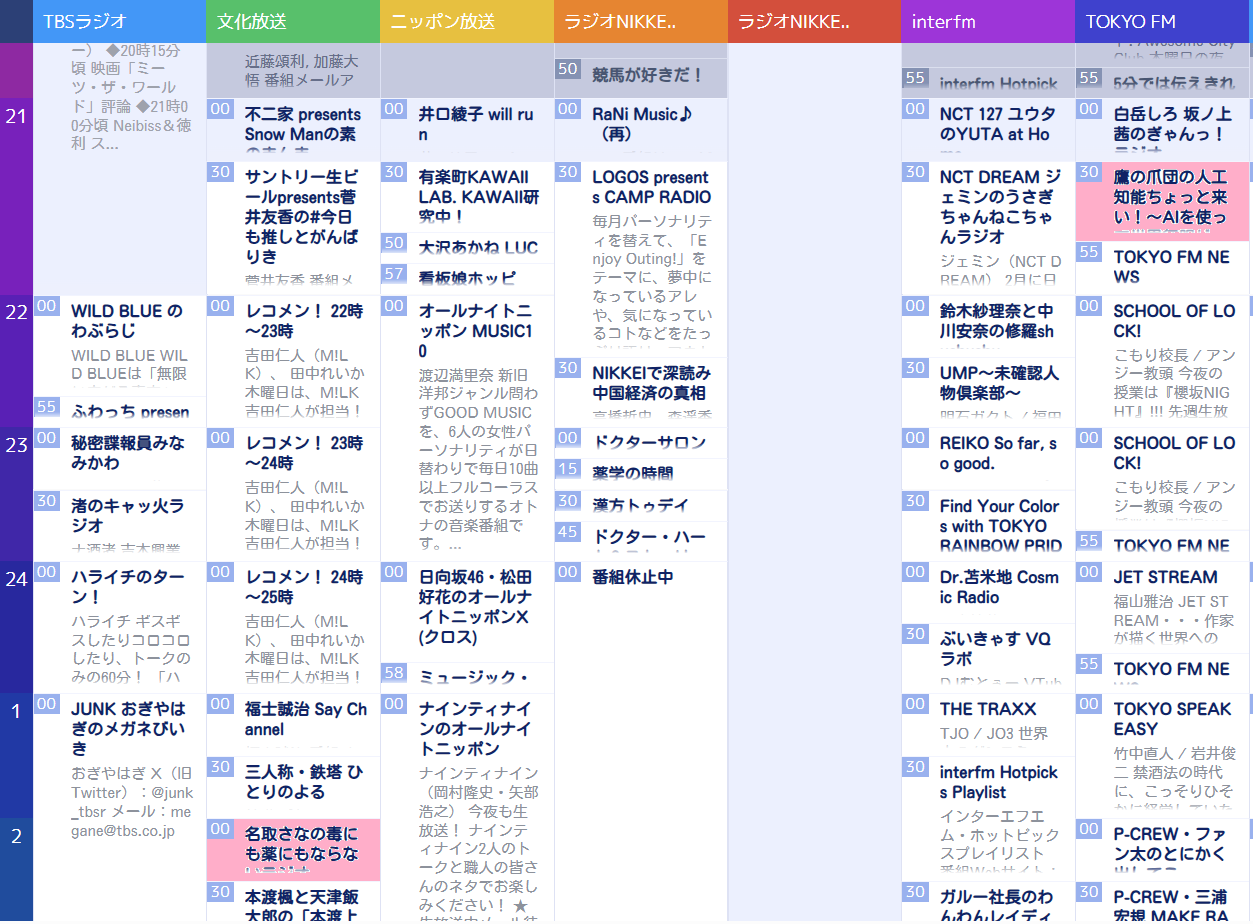Click the ニッポン放送 column header
This screenshot has width=1253, height=924.
(466, 21)
